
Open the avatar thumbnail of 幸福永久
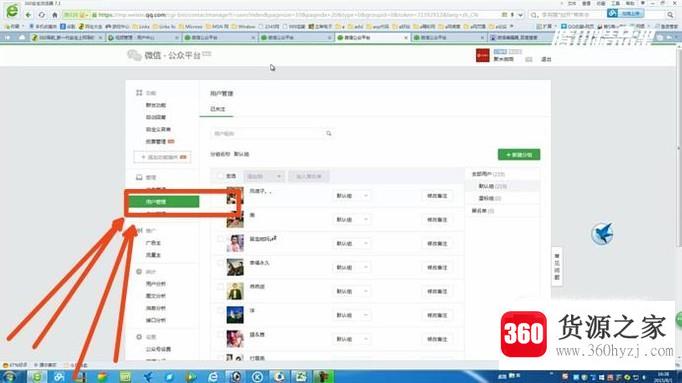235,267
